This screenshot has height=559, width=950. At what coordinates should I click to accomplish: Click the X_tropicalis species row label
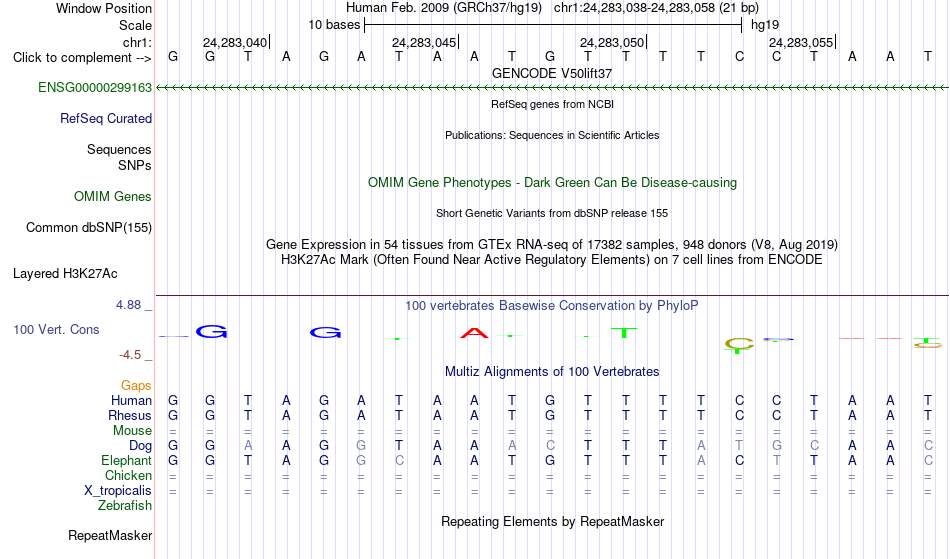coord(118,491)
